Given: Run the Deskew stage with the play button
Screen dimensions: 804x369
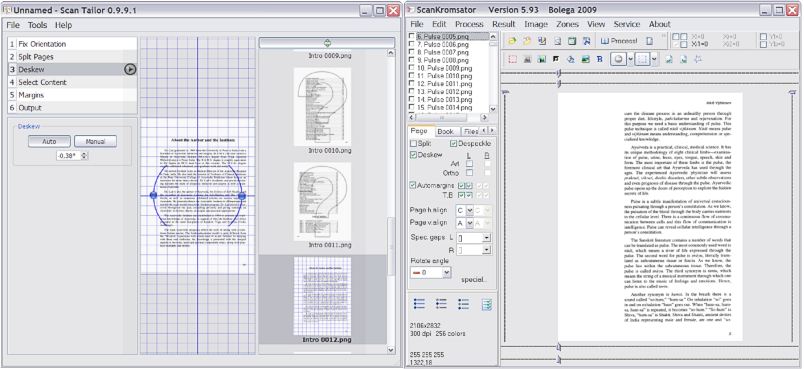Looking at the screenshot, I should (130, 69).
